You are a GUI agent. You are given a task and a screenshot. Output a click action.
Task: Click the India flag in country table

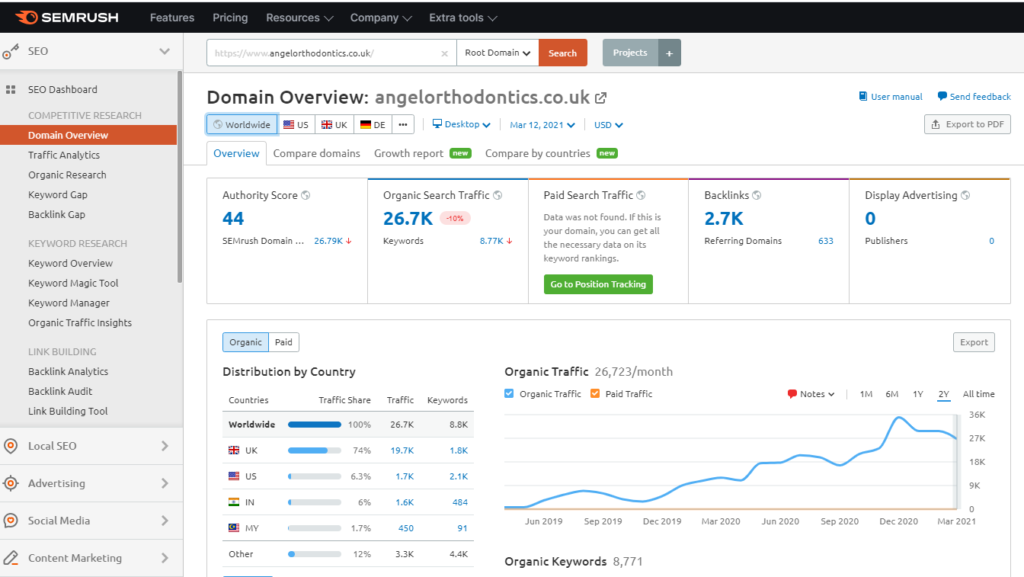pyautogui.click(x=234, y=502)
